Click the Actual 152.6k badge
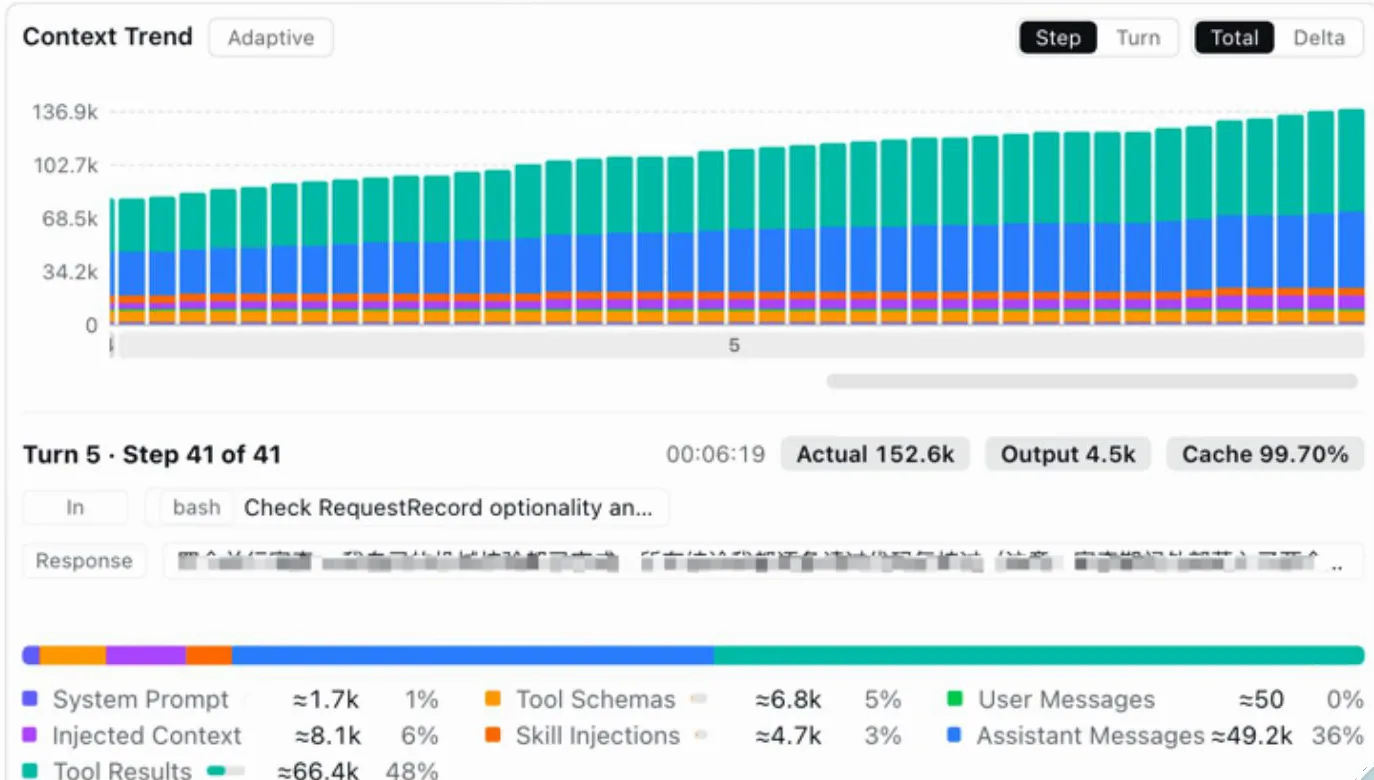 (875, 455)
